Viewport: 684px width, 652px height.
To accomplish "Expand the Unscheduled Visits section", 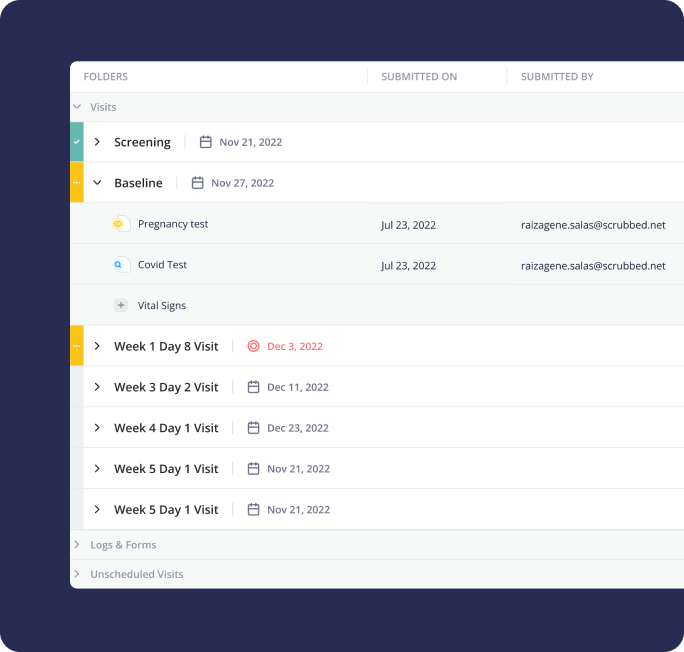I will coord(77,574).
